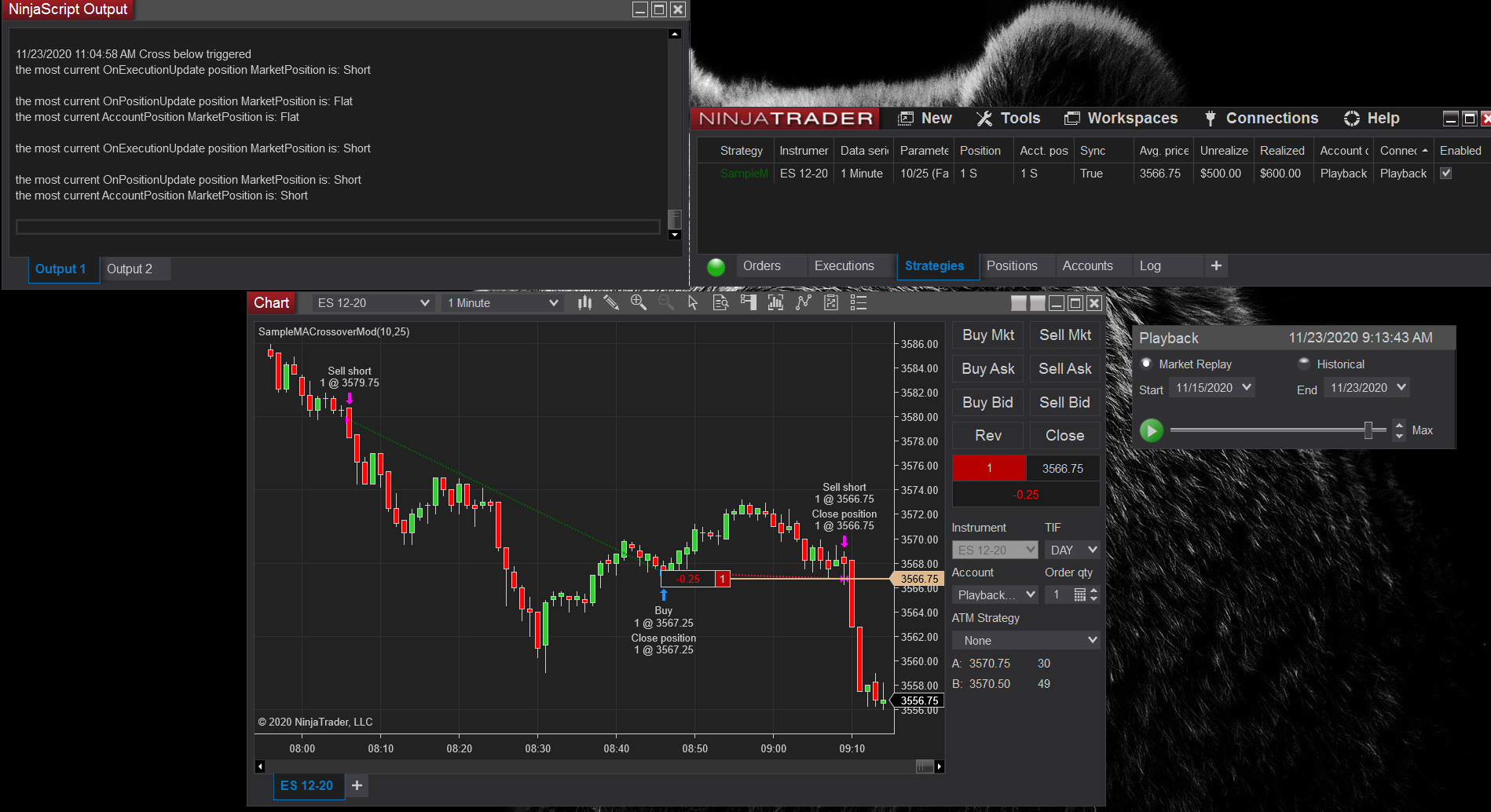Image resolution: width=1491 pixels, height=812 pixels.
Task: Open the TIF DAY dropdown
Action: [x=1072, y=550]
